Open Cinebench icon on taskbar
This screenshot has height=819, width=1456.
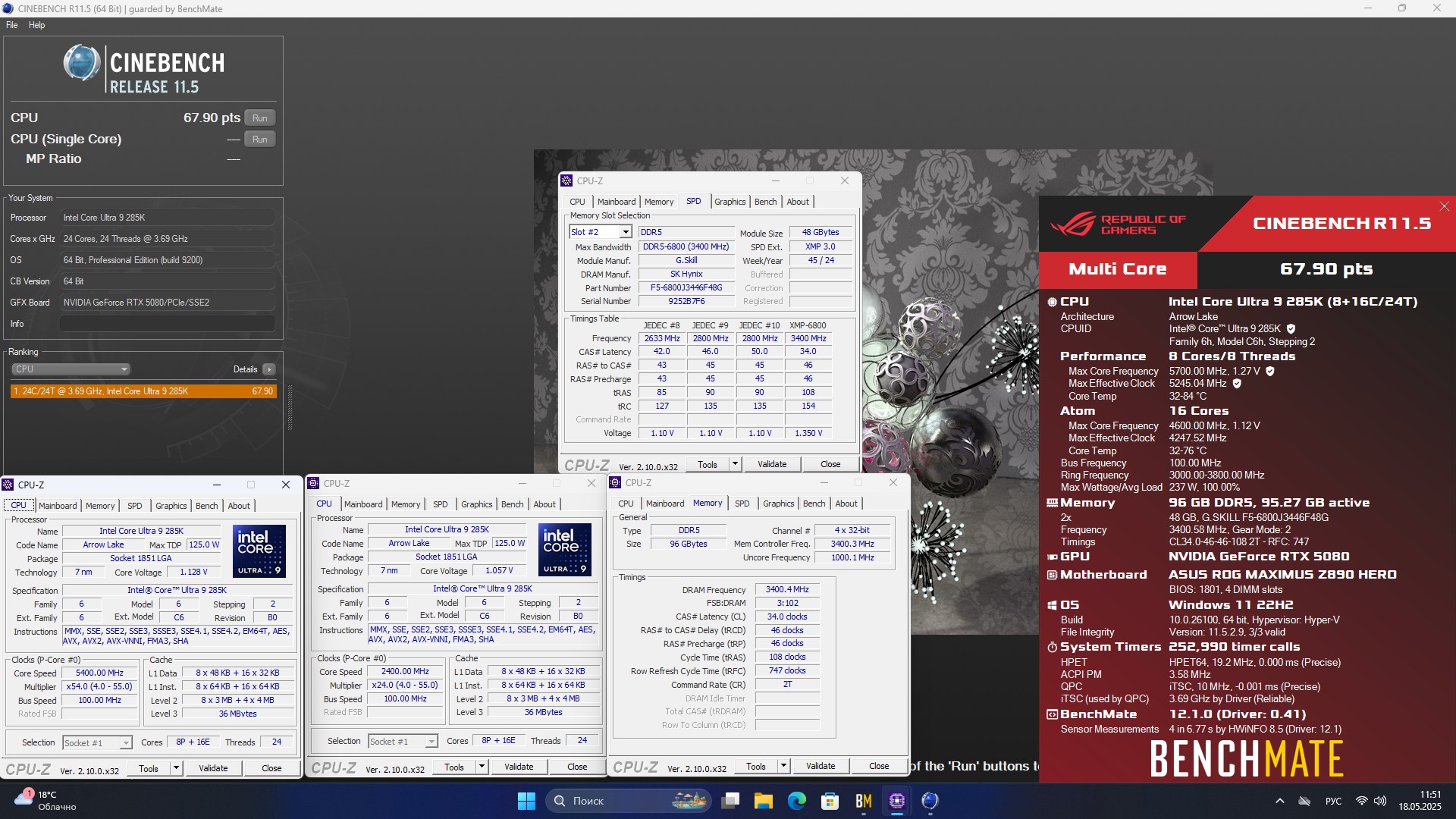pos(930,801)
